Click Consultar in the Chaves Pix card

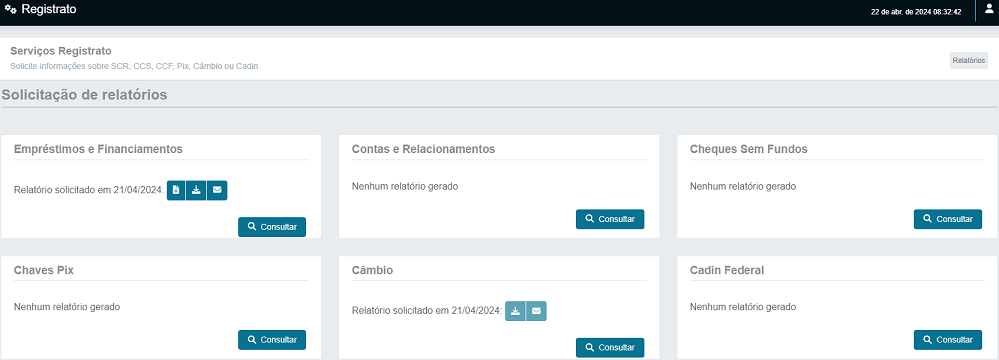272,340
